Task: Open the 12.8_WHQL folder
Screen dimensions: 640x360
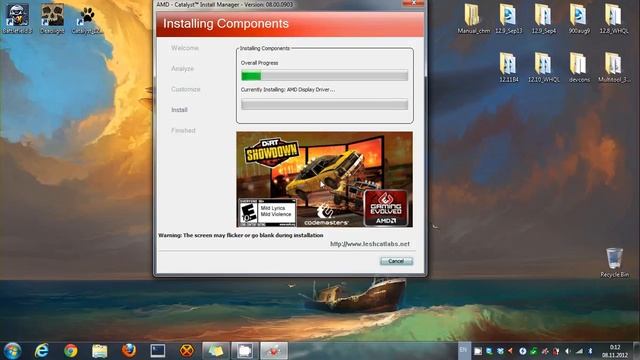Action: click(x=614, y=18)
